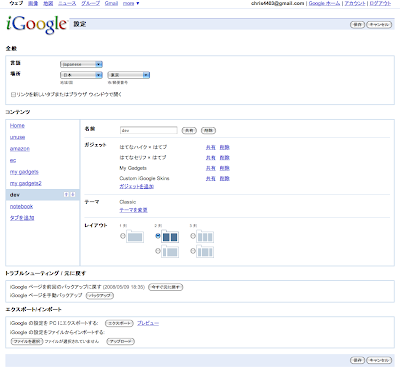This screenshot has height=378, width=400.
Task: Share the My Gadgets gadget
Action: (210, 168)
